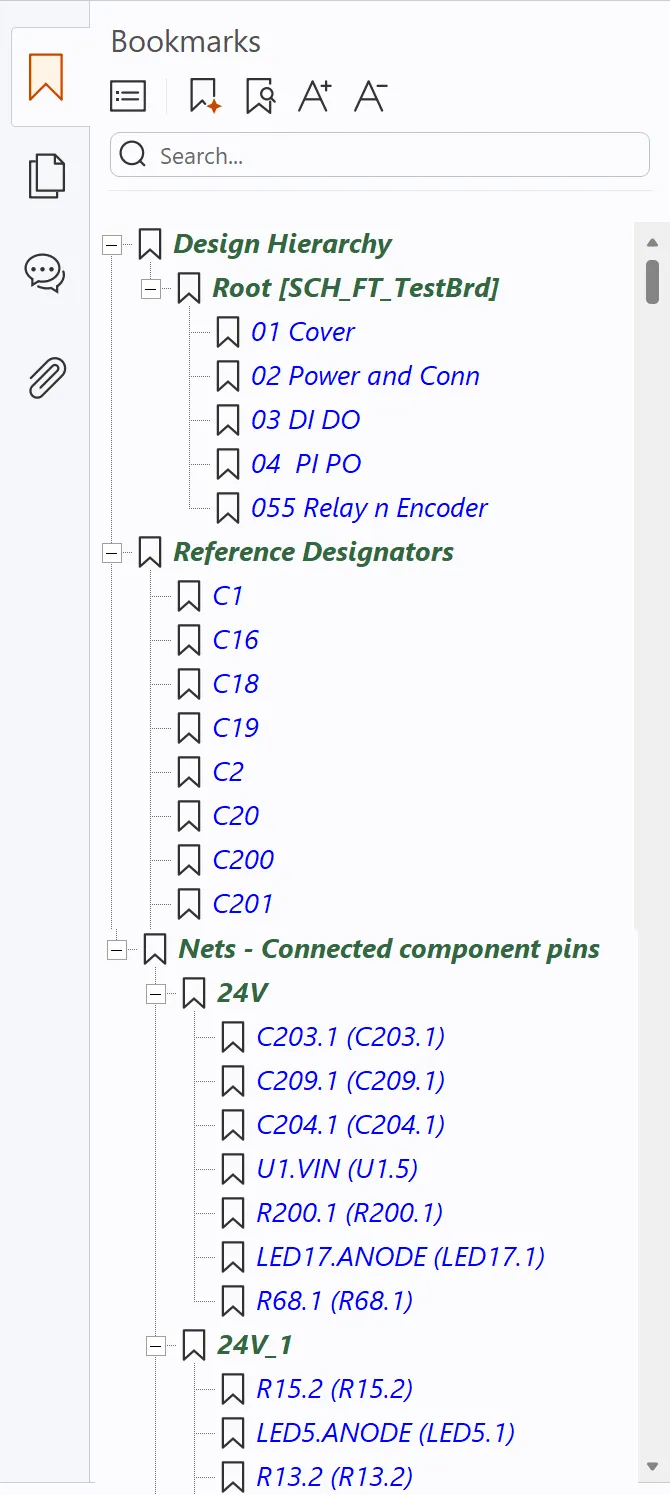Jump to U1.VIN (U1.5) pin bookmark
The image size is (670, 1495).
[x=337, y=1168]
